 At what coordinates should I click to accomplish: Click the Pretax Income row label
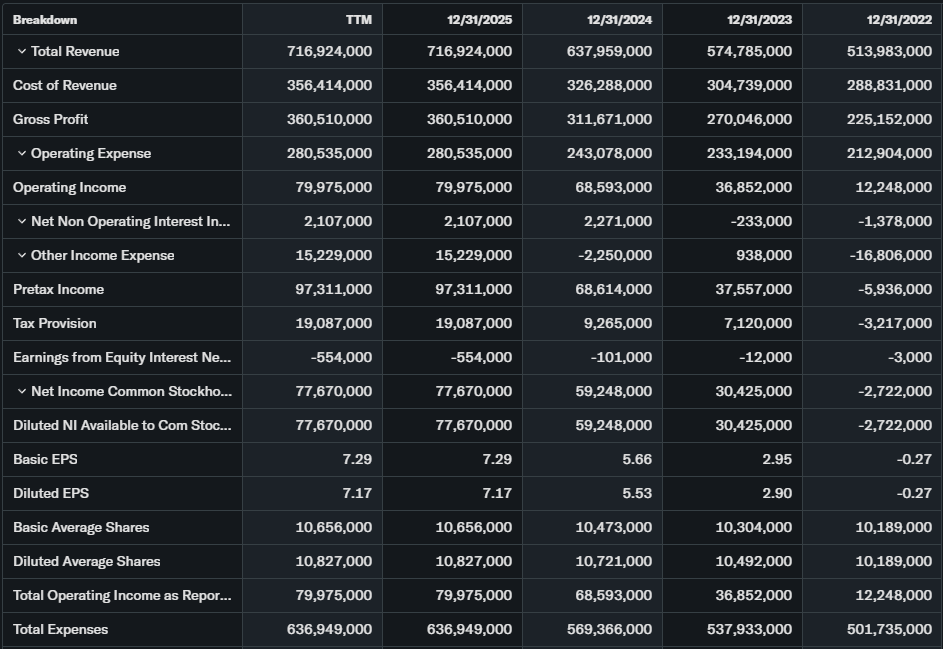58,289
